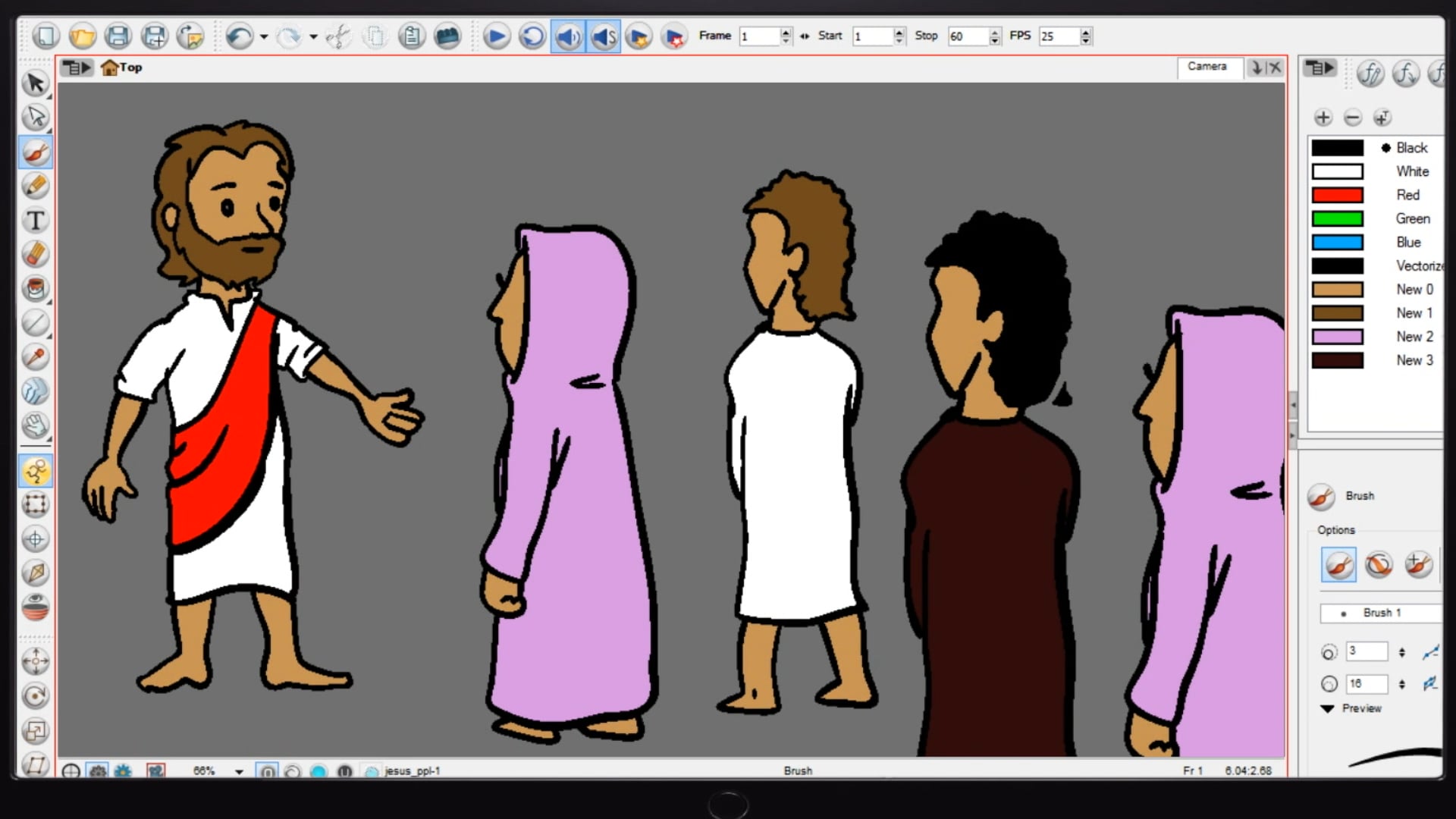Click the Open folder icon
The height and width of the screenshot is (819, 1456).
click(x=83, y=36)
